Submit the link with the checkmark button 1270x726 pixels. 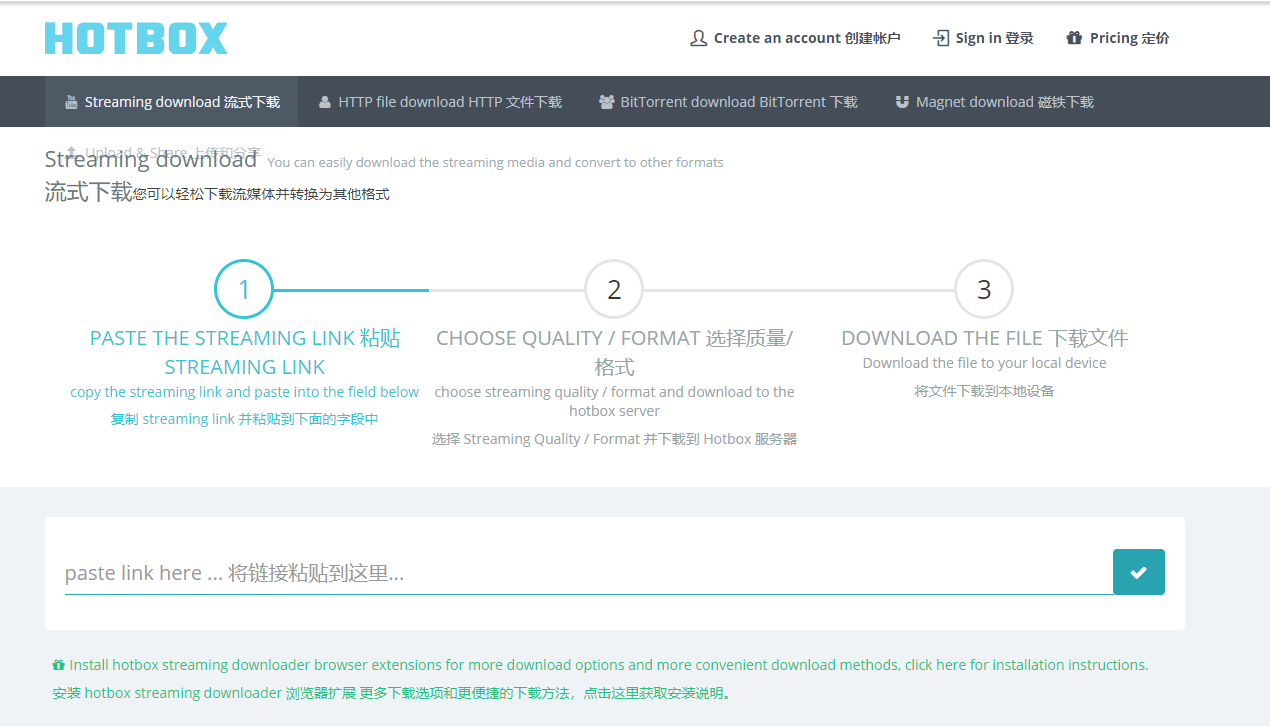point(1138,572)
